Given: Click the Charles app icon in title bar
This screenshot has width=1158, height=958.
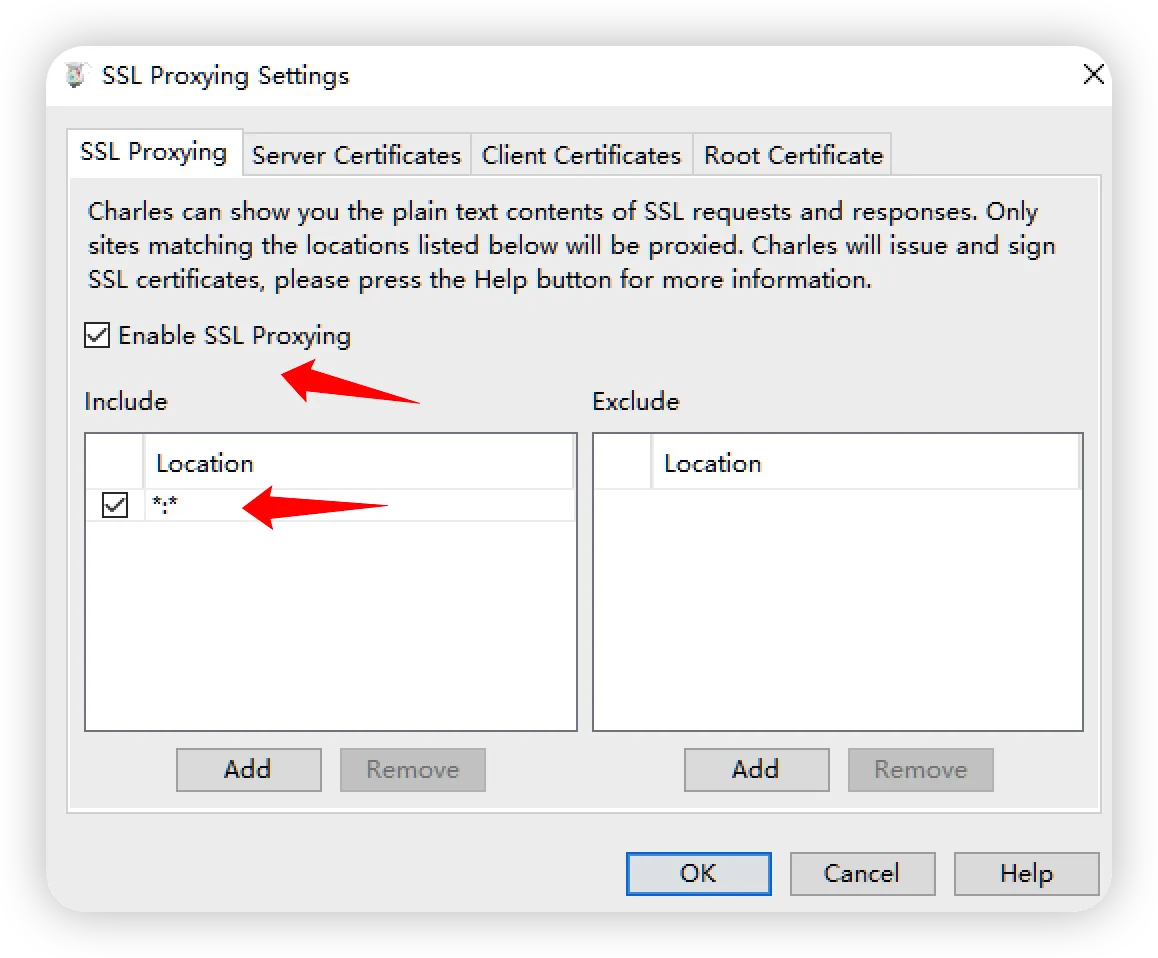Looking at the screenshot, I should (76, 76).
